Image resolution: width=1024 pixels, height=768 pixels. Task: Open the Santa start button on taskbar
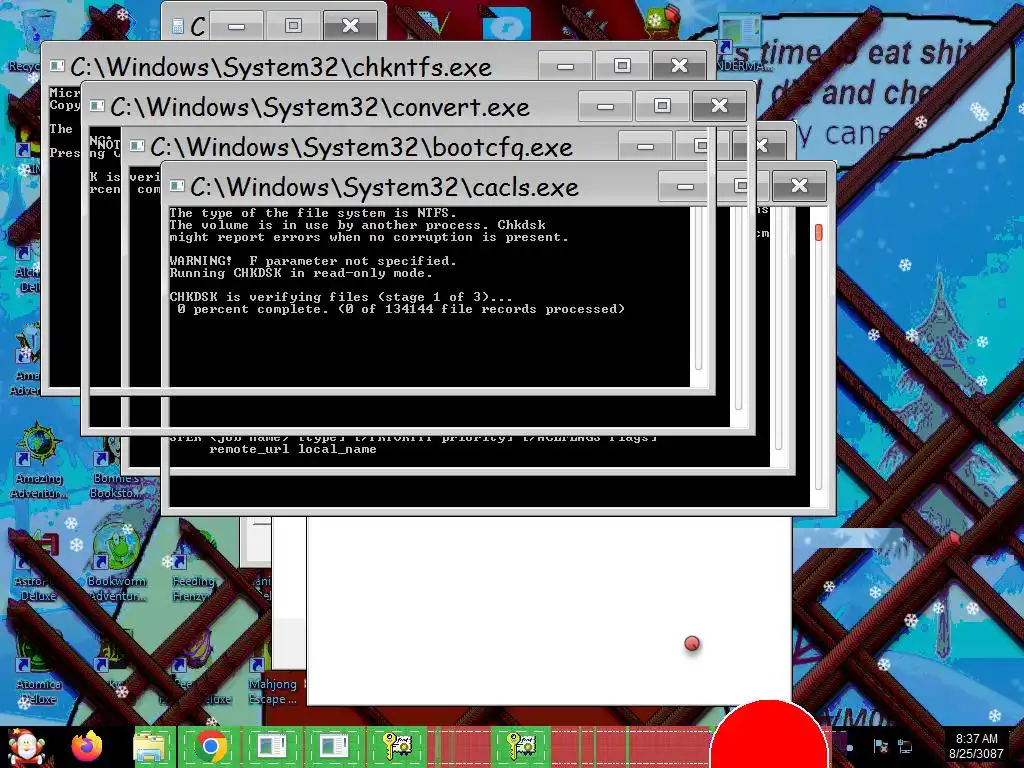coord(25,747)
